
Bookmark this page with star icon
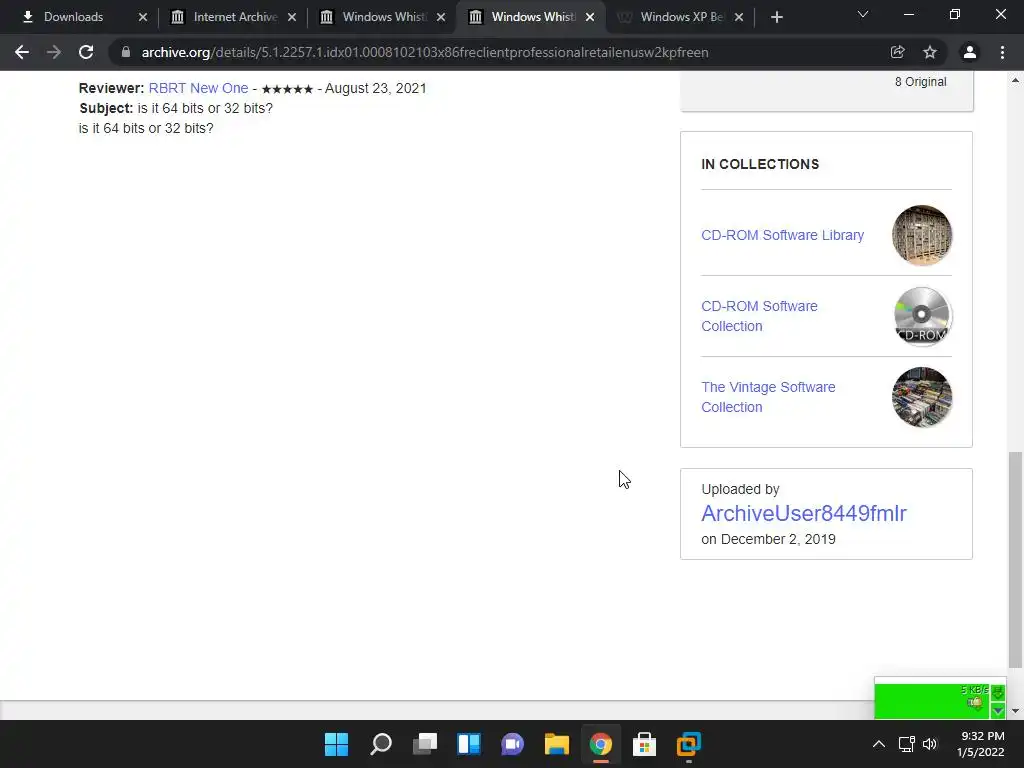[x=930, y=52]
